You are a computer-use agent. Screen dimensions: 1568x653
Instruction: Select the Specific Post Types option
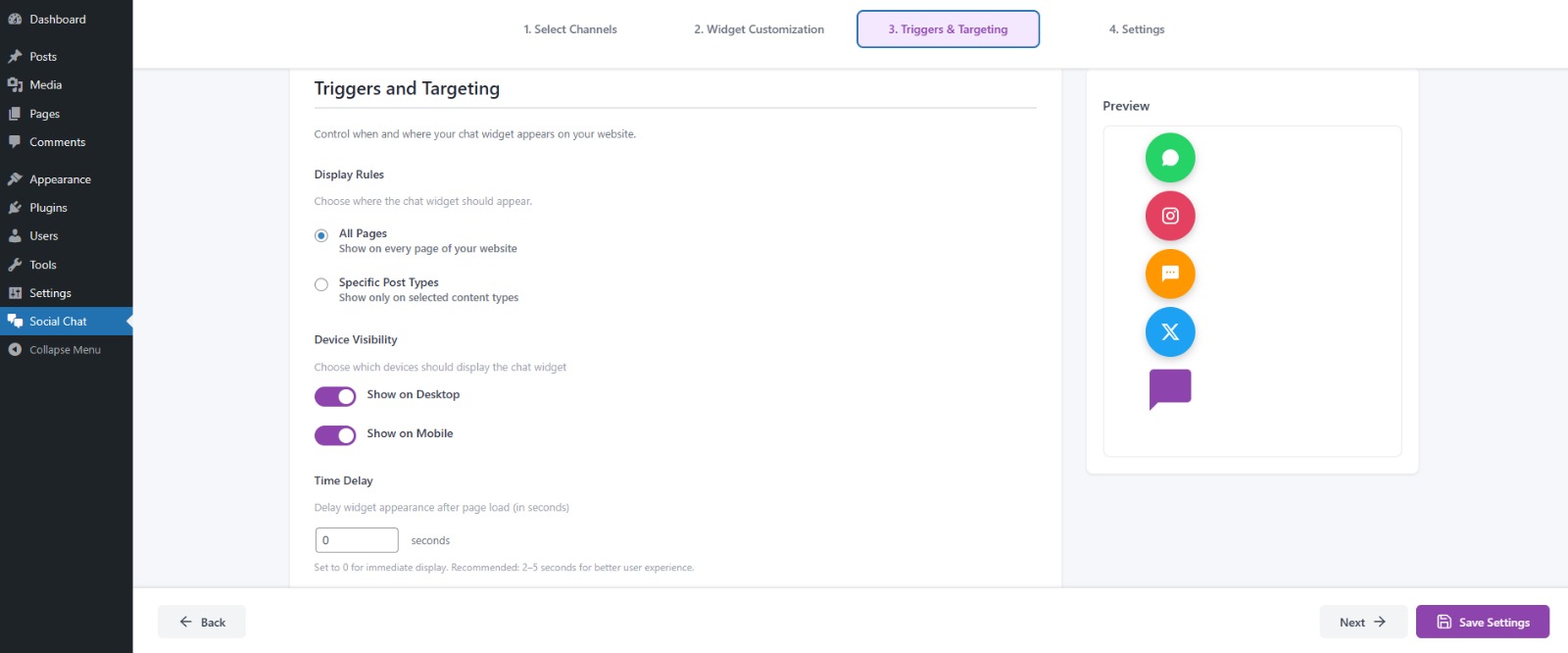pos(321,285)
